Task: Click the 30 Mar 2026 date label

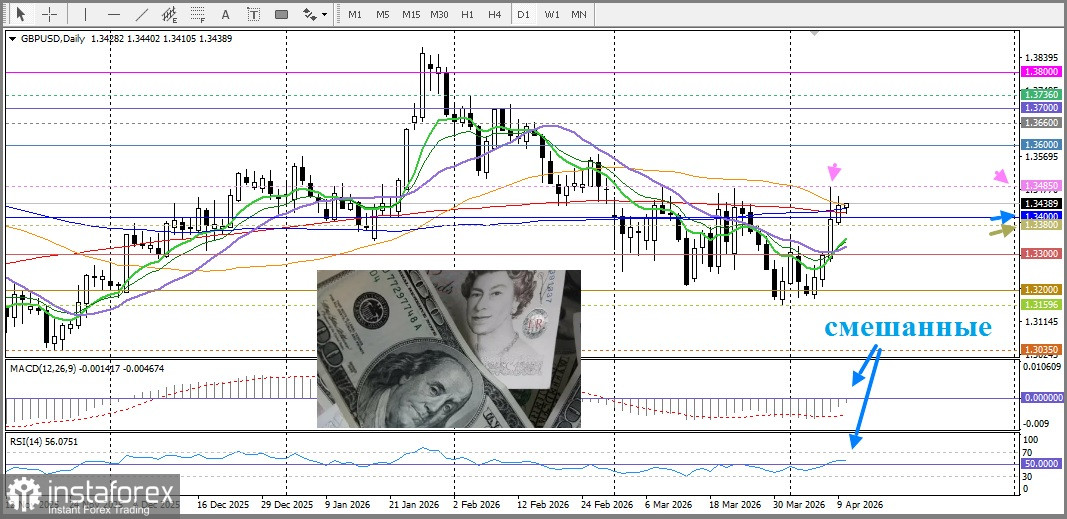Action: pyautogui.click(x=798, y=505)
